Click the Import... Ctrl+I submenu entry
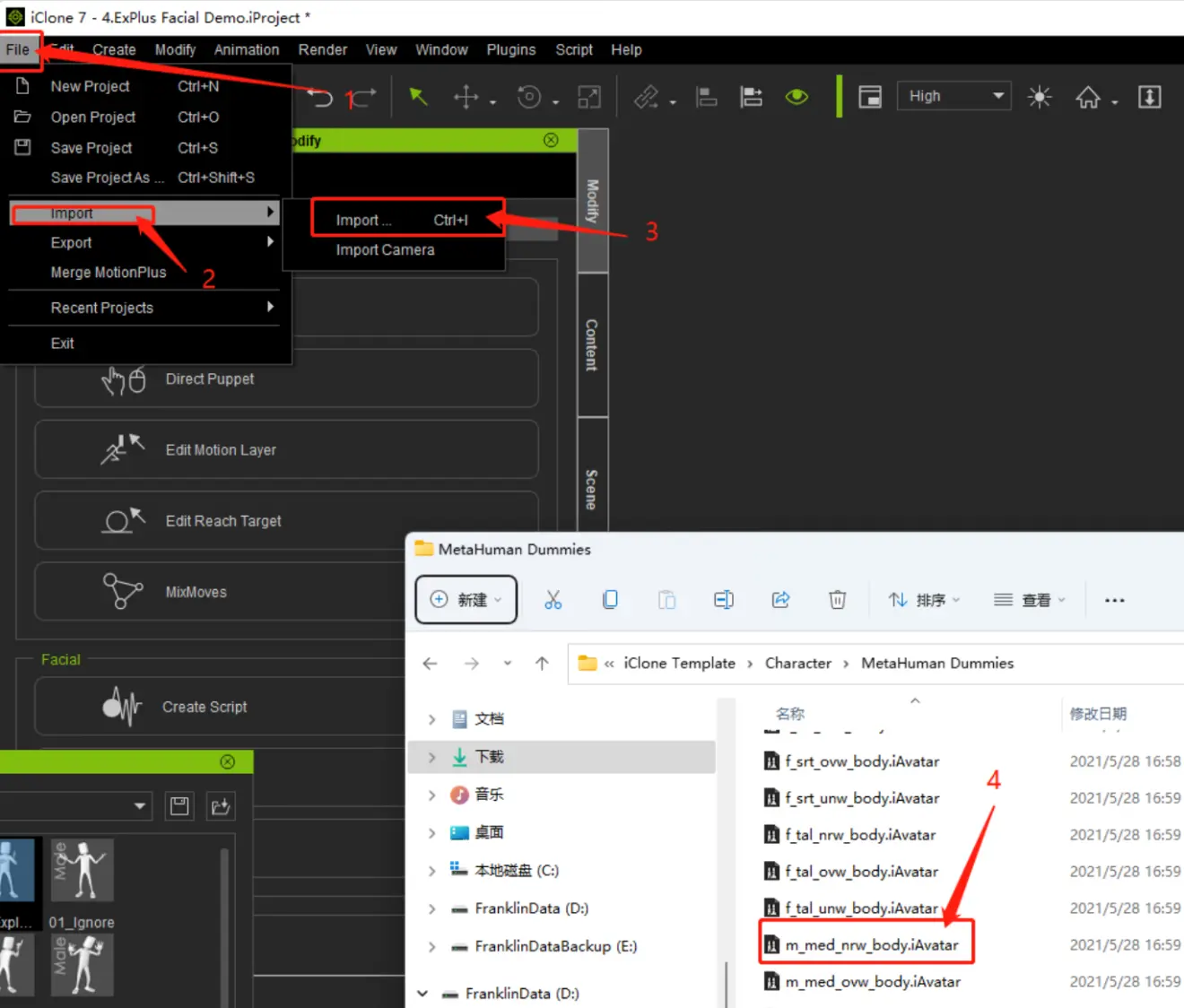Screen dimensions: 1184x1008 click(402, 220)
